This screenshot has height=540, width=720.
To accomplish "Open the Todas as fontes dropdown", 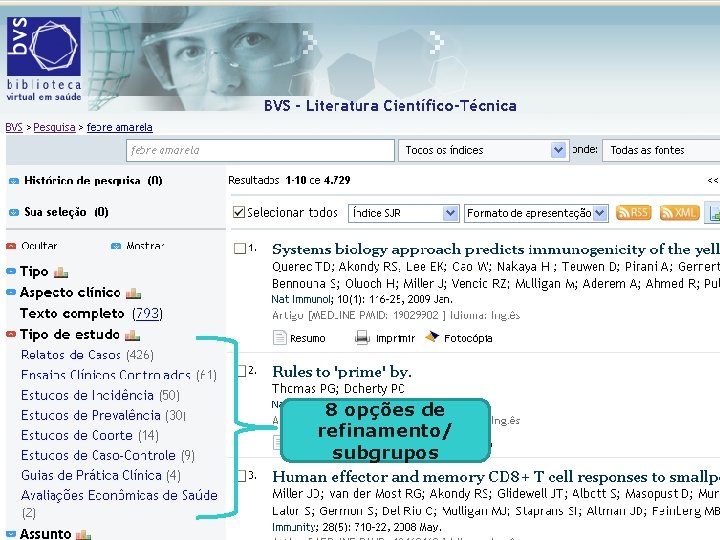I will 661,150.
